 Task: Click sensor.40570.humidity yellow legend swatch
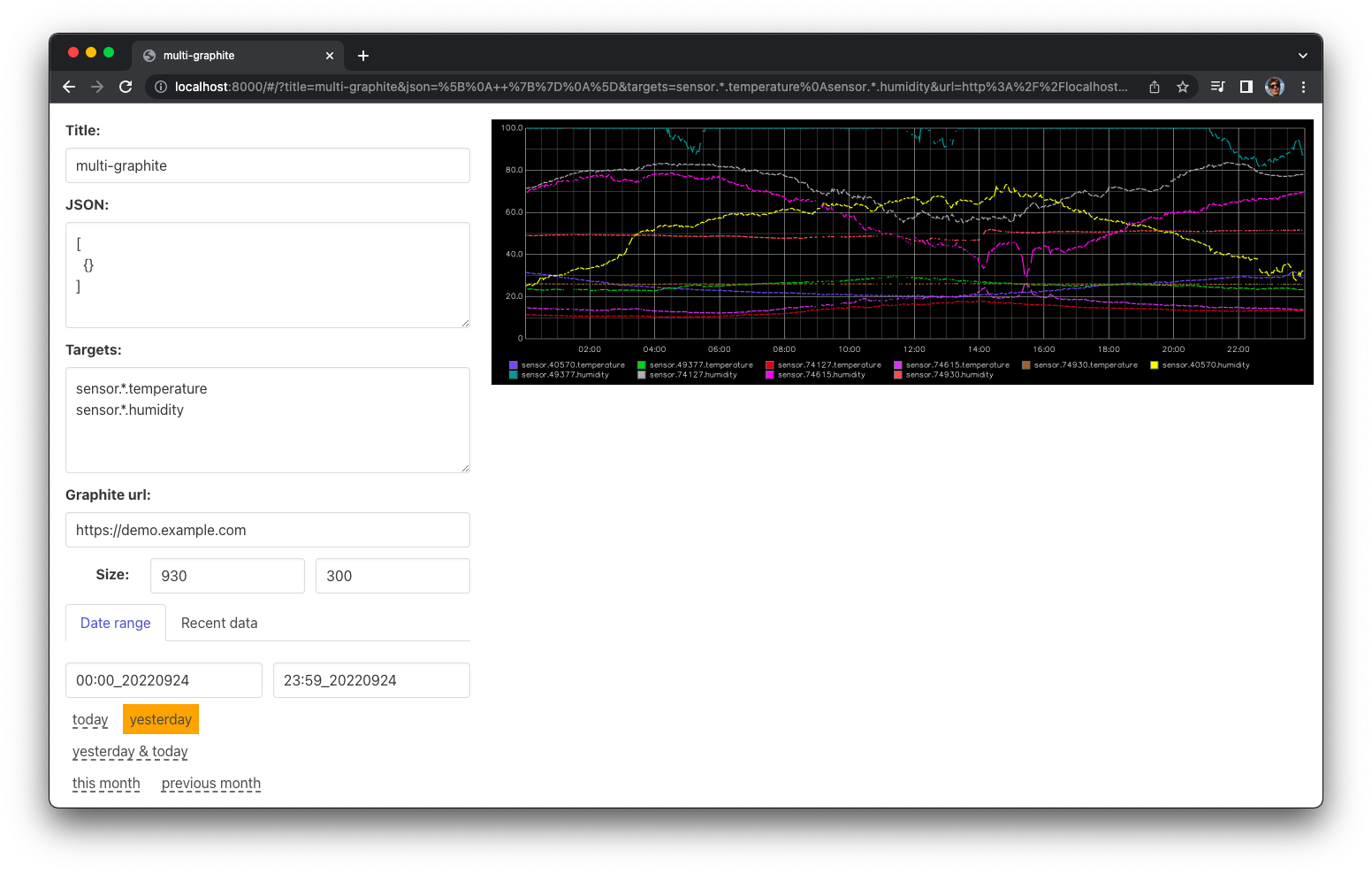pyautogui.click(x=1155, y=365)
